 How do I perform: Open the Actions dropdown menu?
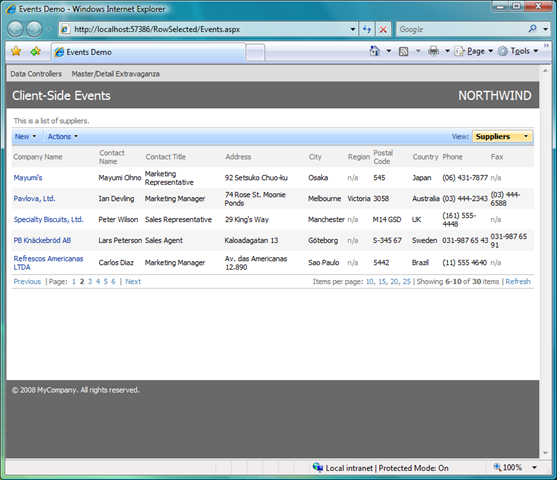coord(63,136)
